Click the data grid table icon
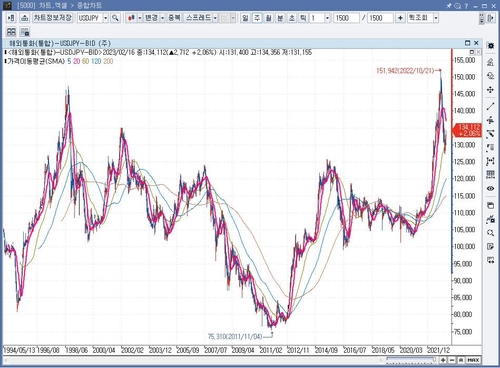This screenshot has height=368, width=500. point(490,175)
